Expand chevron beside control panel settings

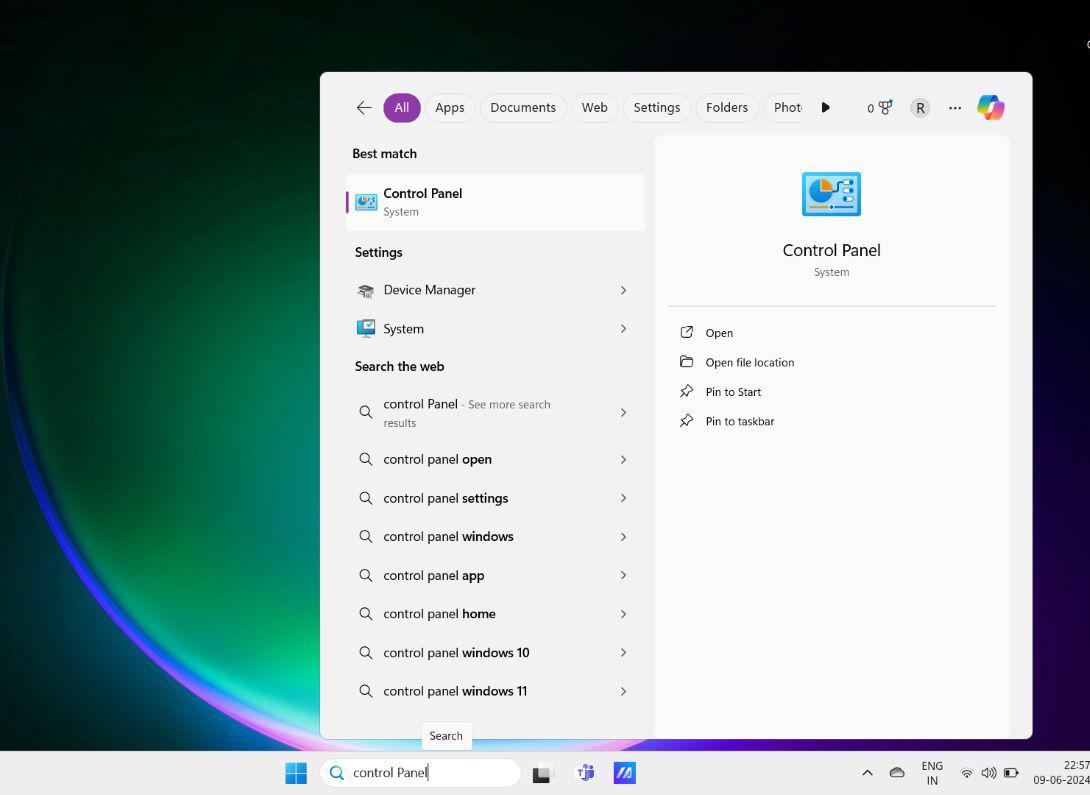(624, 498)
